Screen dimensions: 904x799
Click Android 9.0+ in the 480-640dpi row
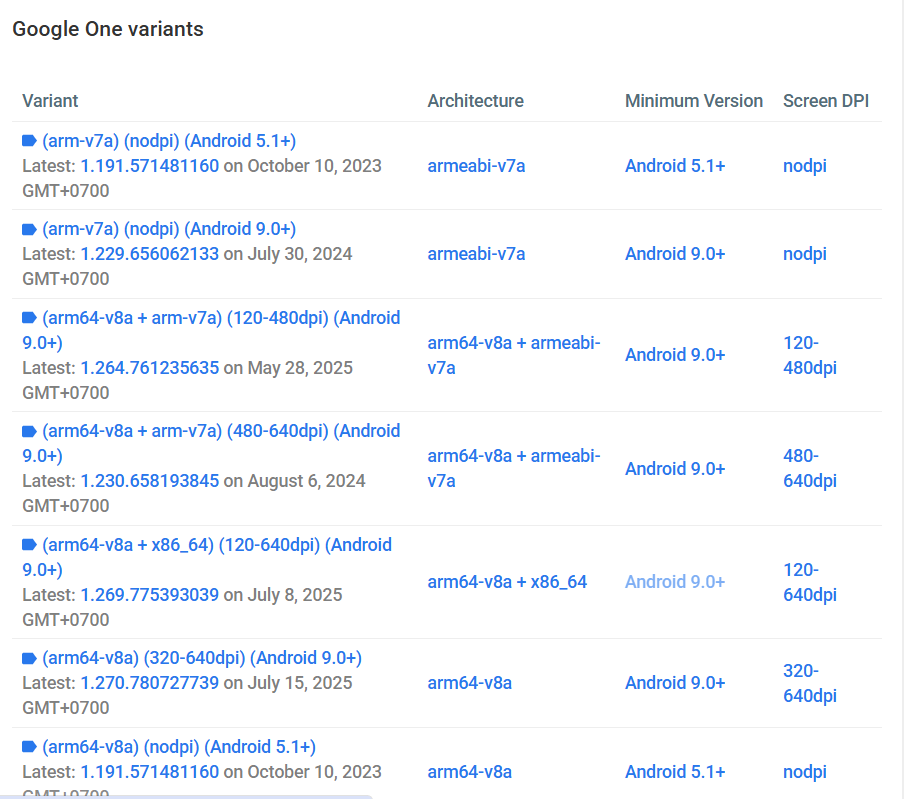tap(675, 469)
